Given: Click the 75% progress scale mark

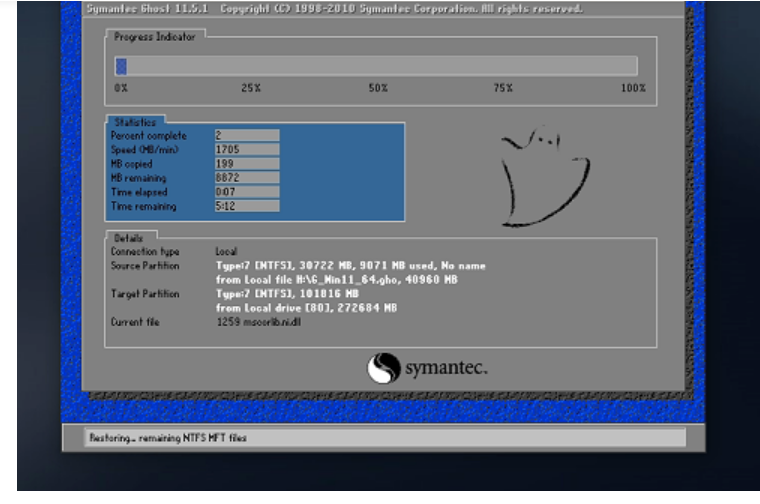Looking at the screenshot, I should tap(503, 88).
